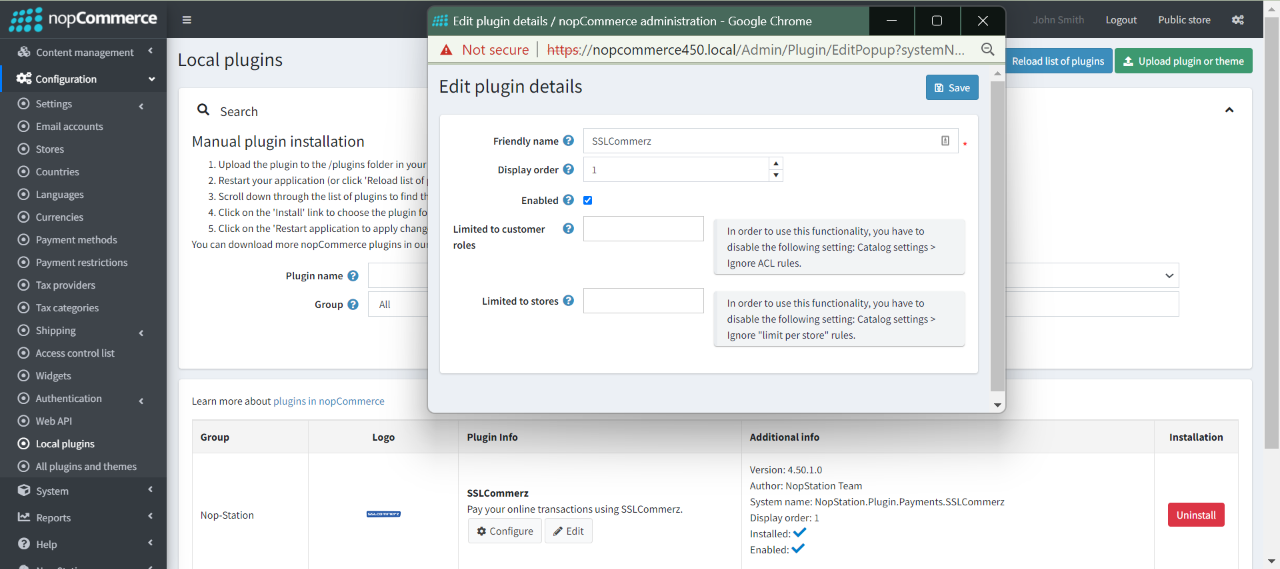
Task: Toggle the Enabled checkbox in popup
Action: pyautogui.click(x=588, y=200)
